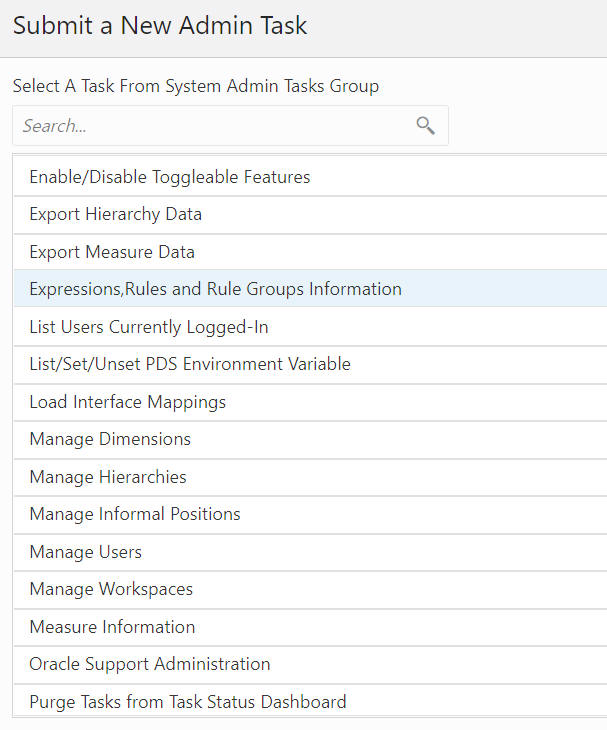Image resolution: width=607 pixels, height=730 pixels.
Task: Select Purge Tasks from Task Status Dashboard
Action: tap(188, 702)
